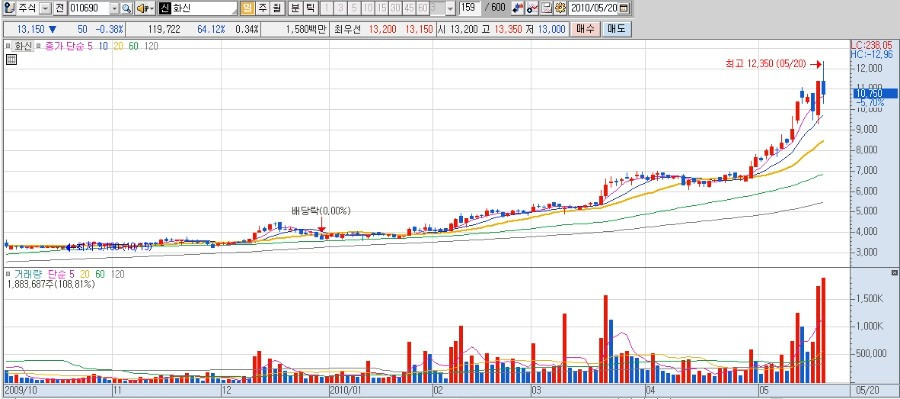Open the speaker sound alert icon

[x=145, y=8]
